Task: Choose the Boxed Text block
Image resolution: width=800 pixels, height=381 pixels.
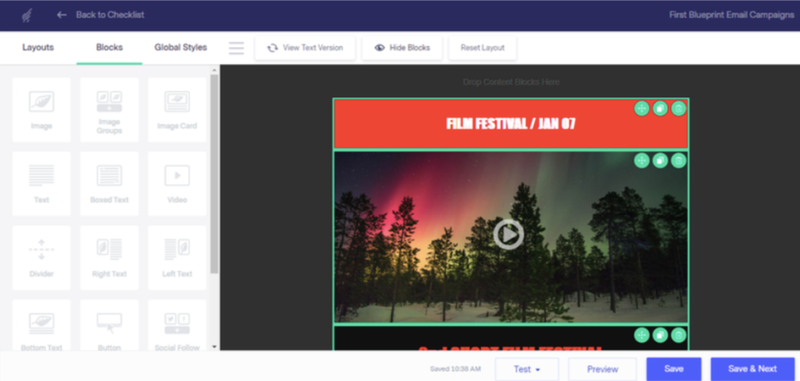Action: point(109,184)
